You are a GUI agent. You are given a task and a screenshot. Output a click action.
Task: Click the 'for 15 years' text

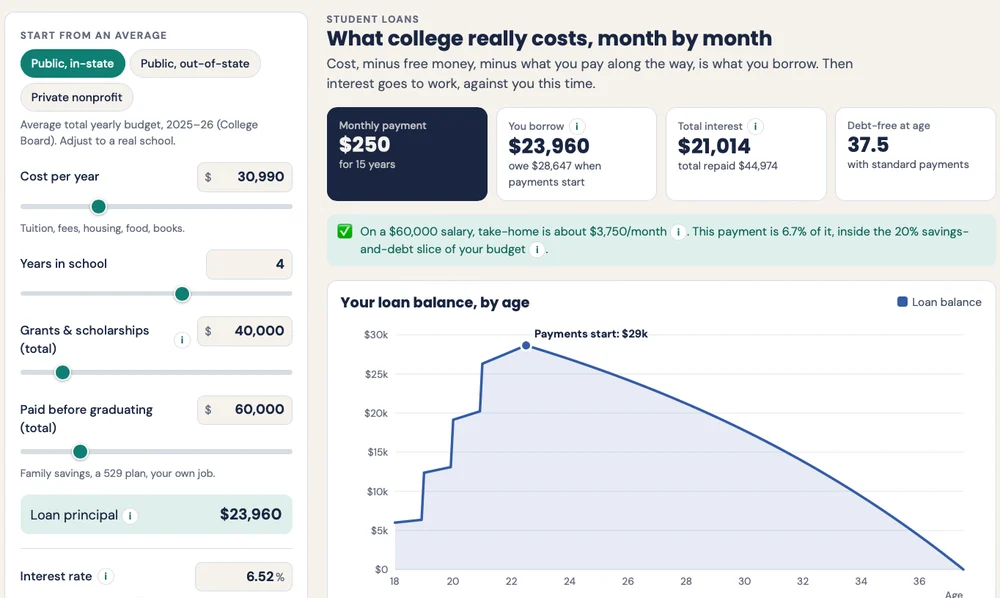click(x=367, y=164)
